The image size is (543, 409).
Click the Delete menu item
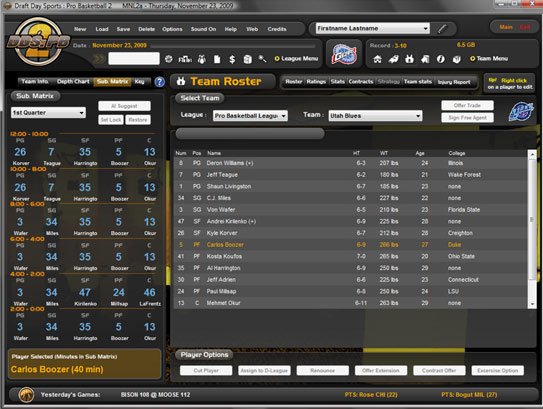point(146,29)
